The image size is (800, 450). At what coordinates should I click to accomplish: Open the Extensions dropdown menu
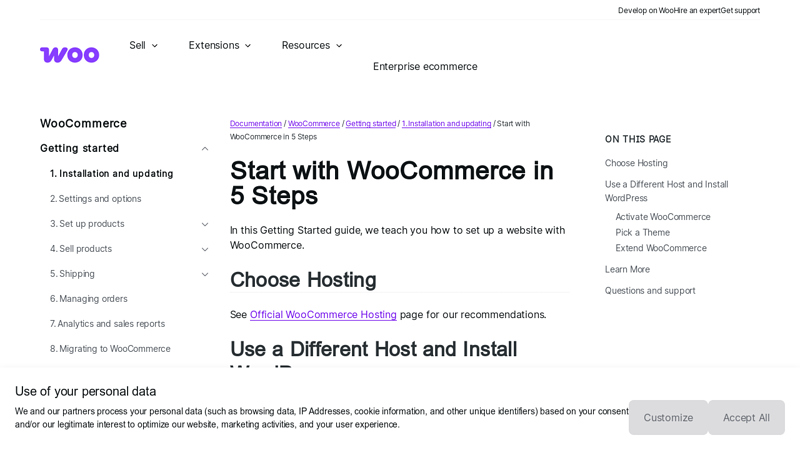click(x=220, y=45)
